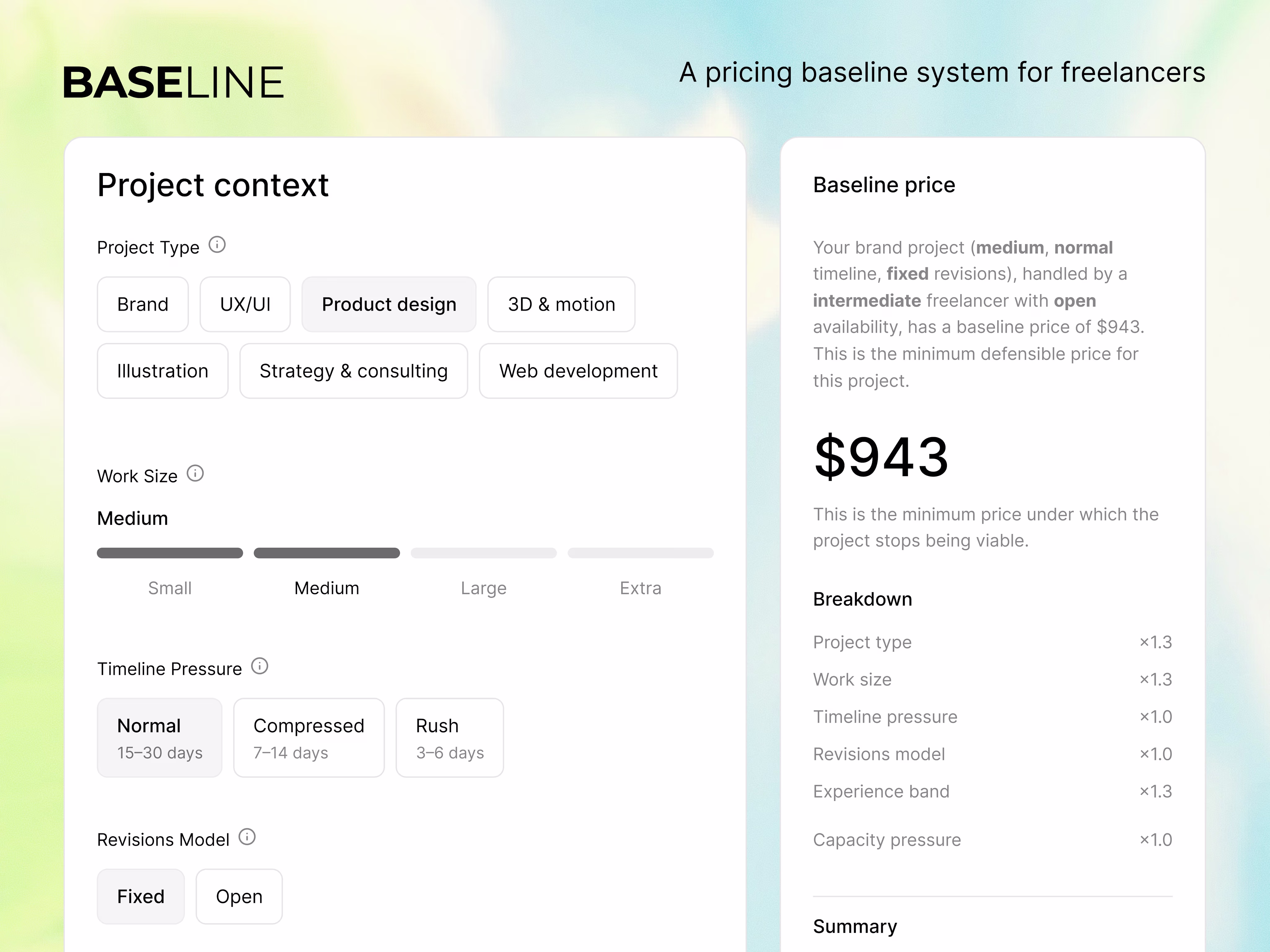Choose Compressed 7–14 days timeline

[x=309, y=737]
